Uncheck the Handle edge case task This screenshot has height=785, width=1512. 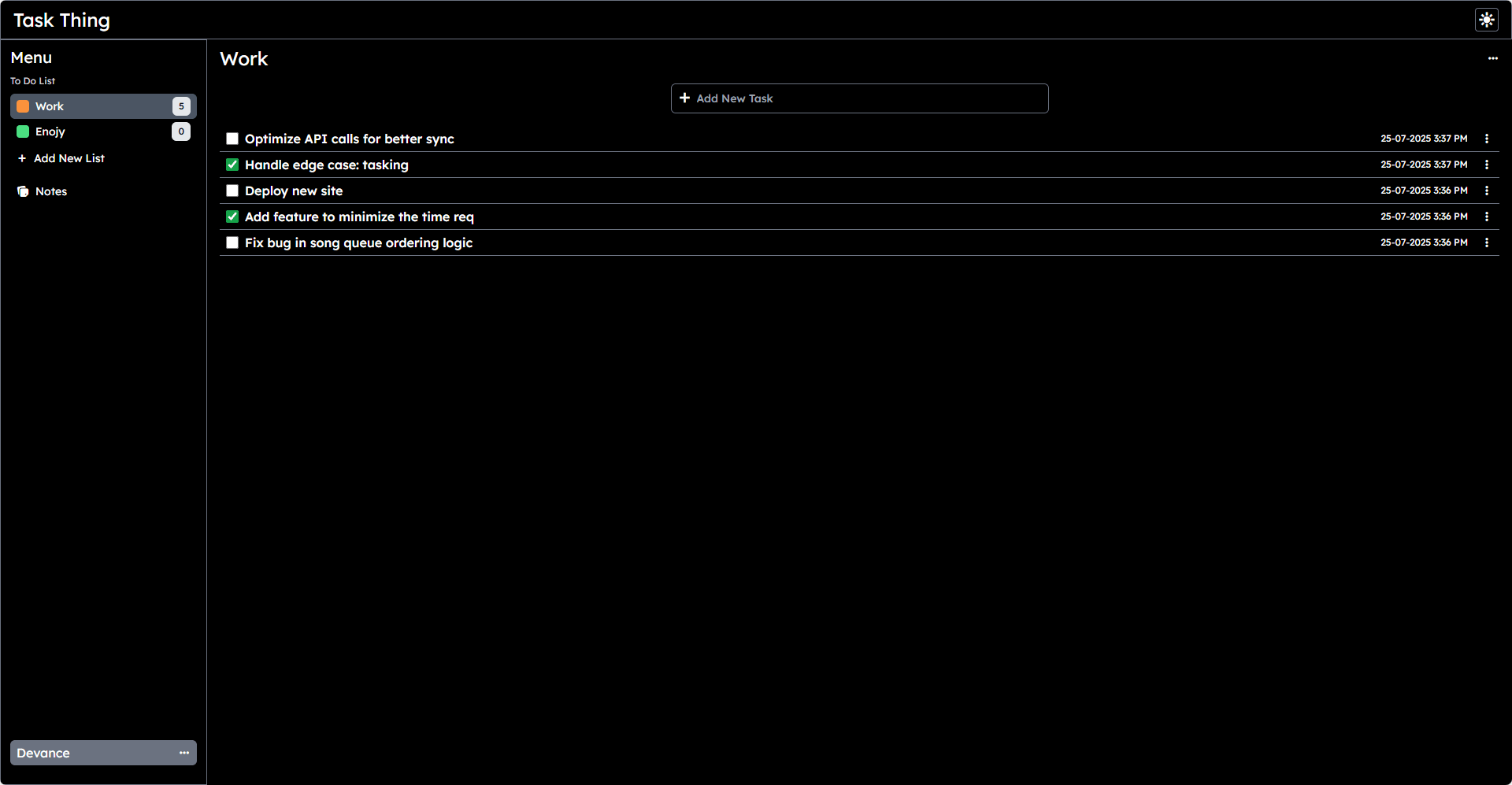[232, 165]
